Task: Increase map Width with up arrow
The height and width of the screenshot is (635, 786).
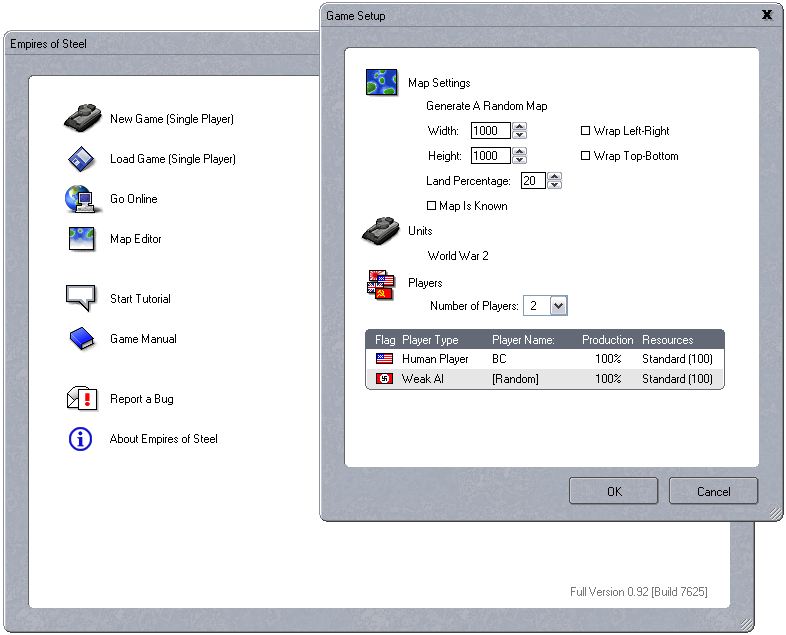Action: (520, 127)
